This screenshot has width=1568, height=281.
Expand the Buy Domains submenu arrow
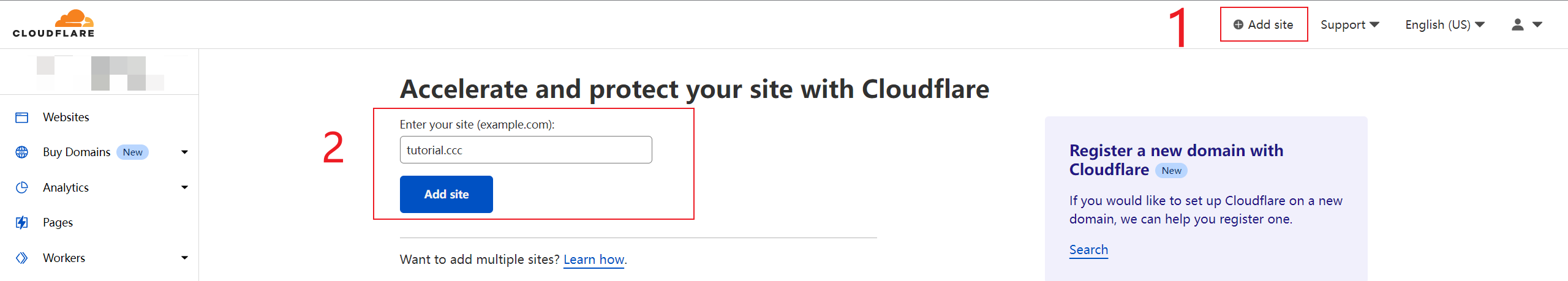[184, 152]
